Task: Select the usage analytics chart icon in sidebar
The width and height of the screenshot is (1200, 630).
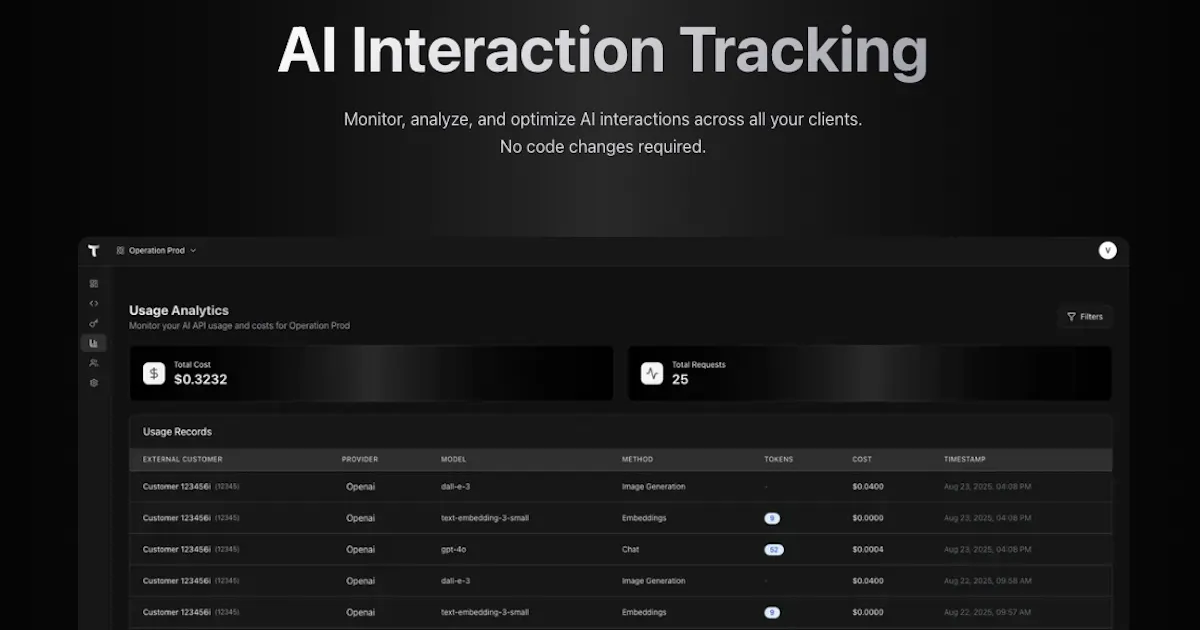Action: [94, 343]
